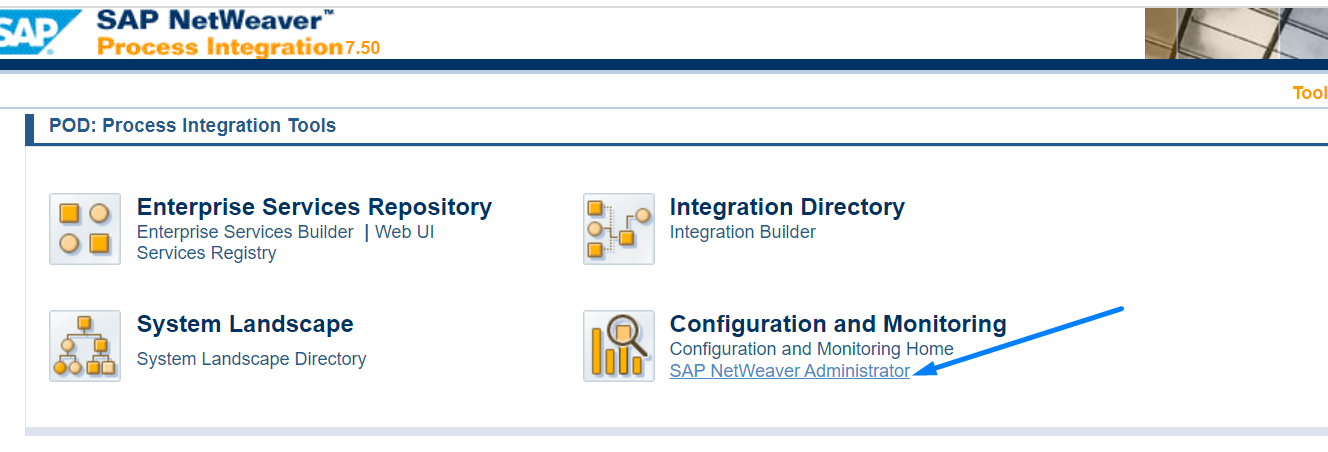Image resolution: width=1328 pixels, height=452 pixels.
Task: Click the Integration Directory icon
Action: click(619, 229)
